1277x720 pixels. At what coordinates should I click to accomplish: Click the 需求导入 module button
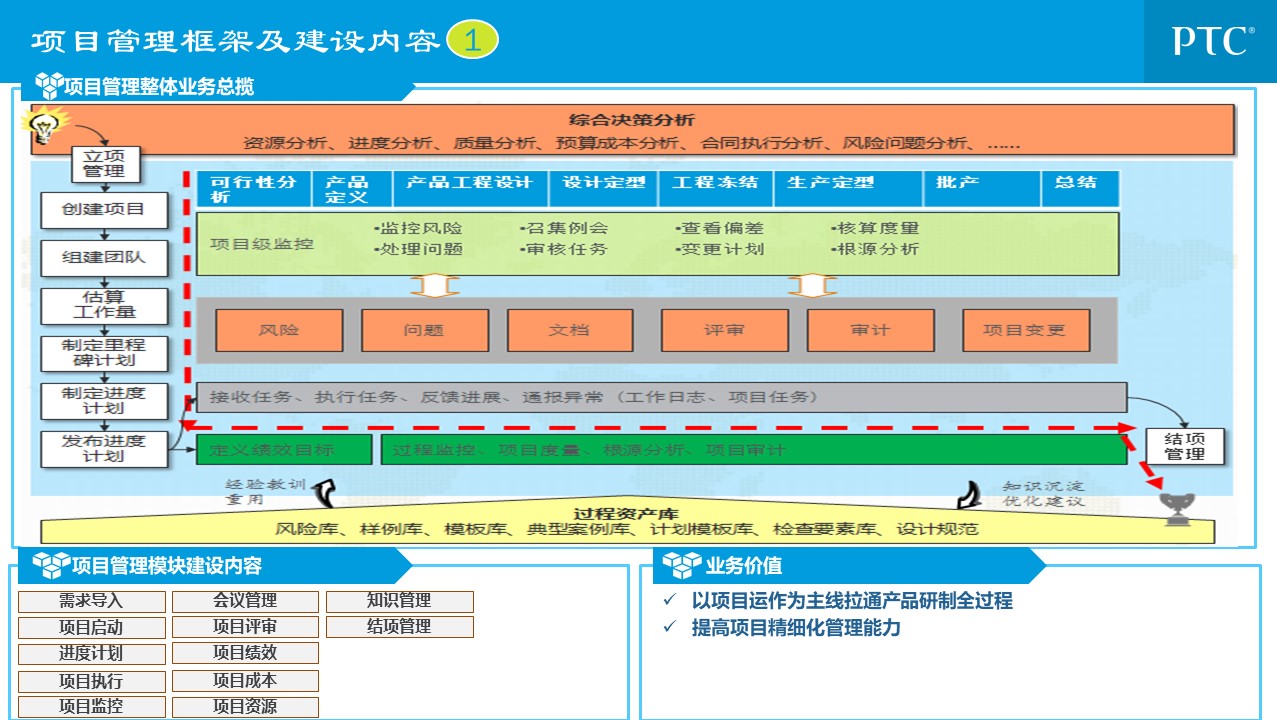click(x=91, y=601)
